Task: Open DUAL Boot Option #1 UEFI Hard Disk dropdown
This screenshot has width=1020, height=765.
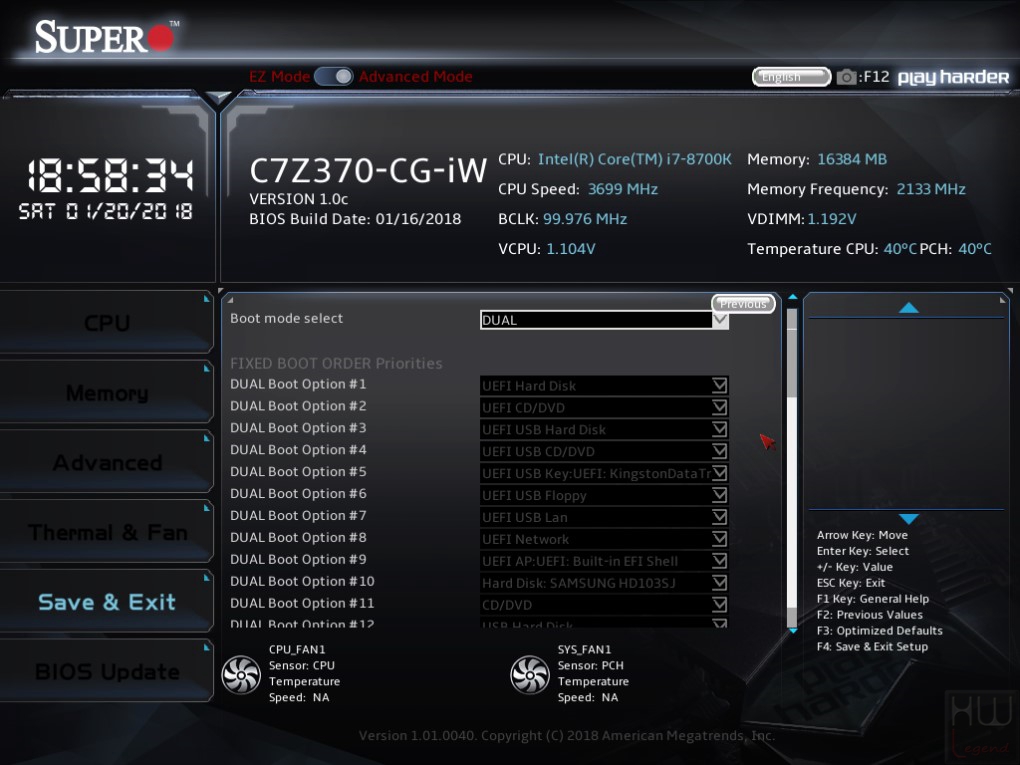Action: [x=604, y=386]
